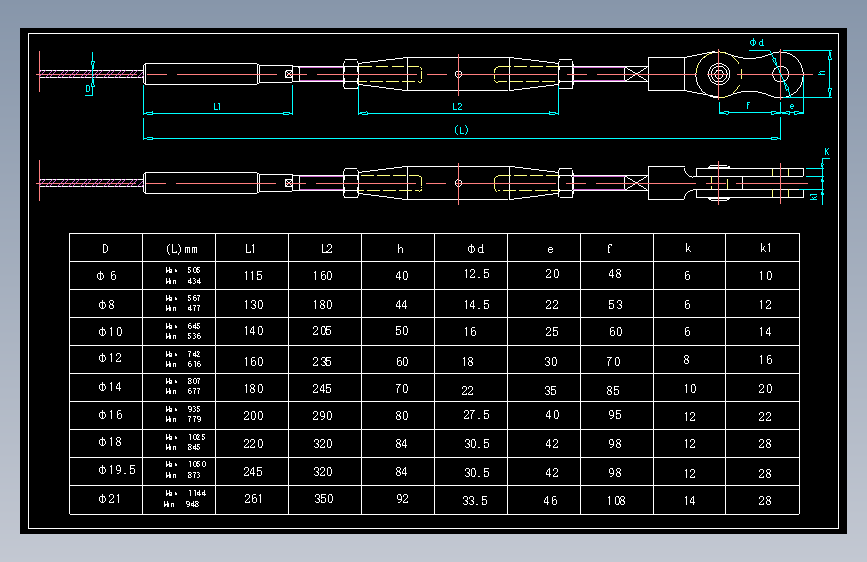Click the L1 value '115'
Viewport: 867px width, 562px height.
coord(253,275)
